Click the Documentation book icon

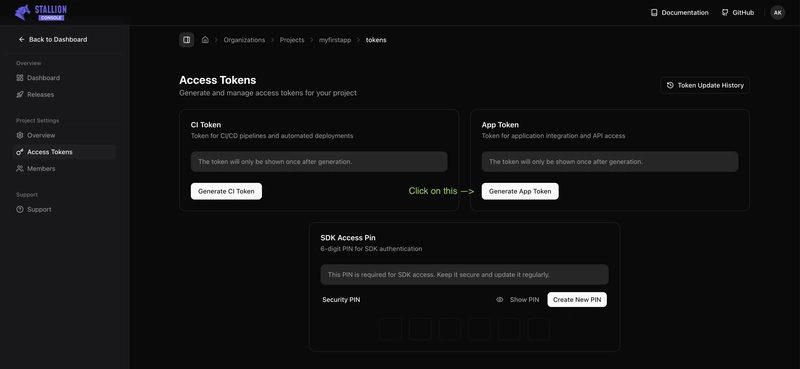click(654, 13)
